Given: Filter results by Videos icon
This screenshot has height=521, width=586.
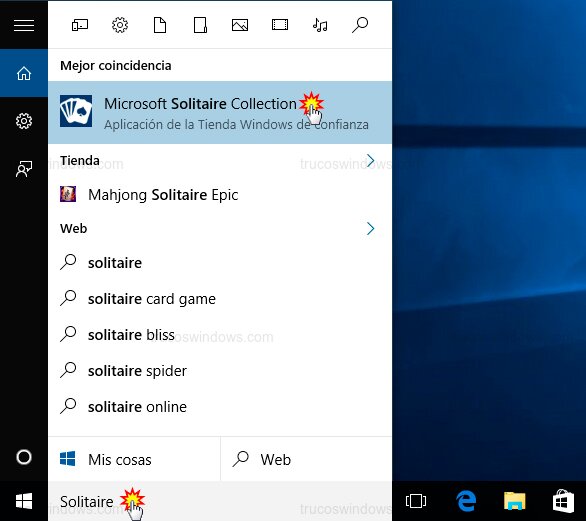Looking at the screenshot, I should 280,25.
